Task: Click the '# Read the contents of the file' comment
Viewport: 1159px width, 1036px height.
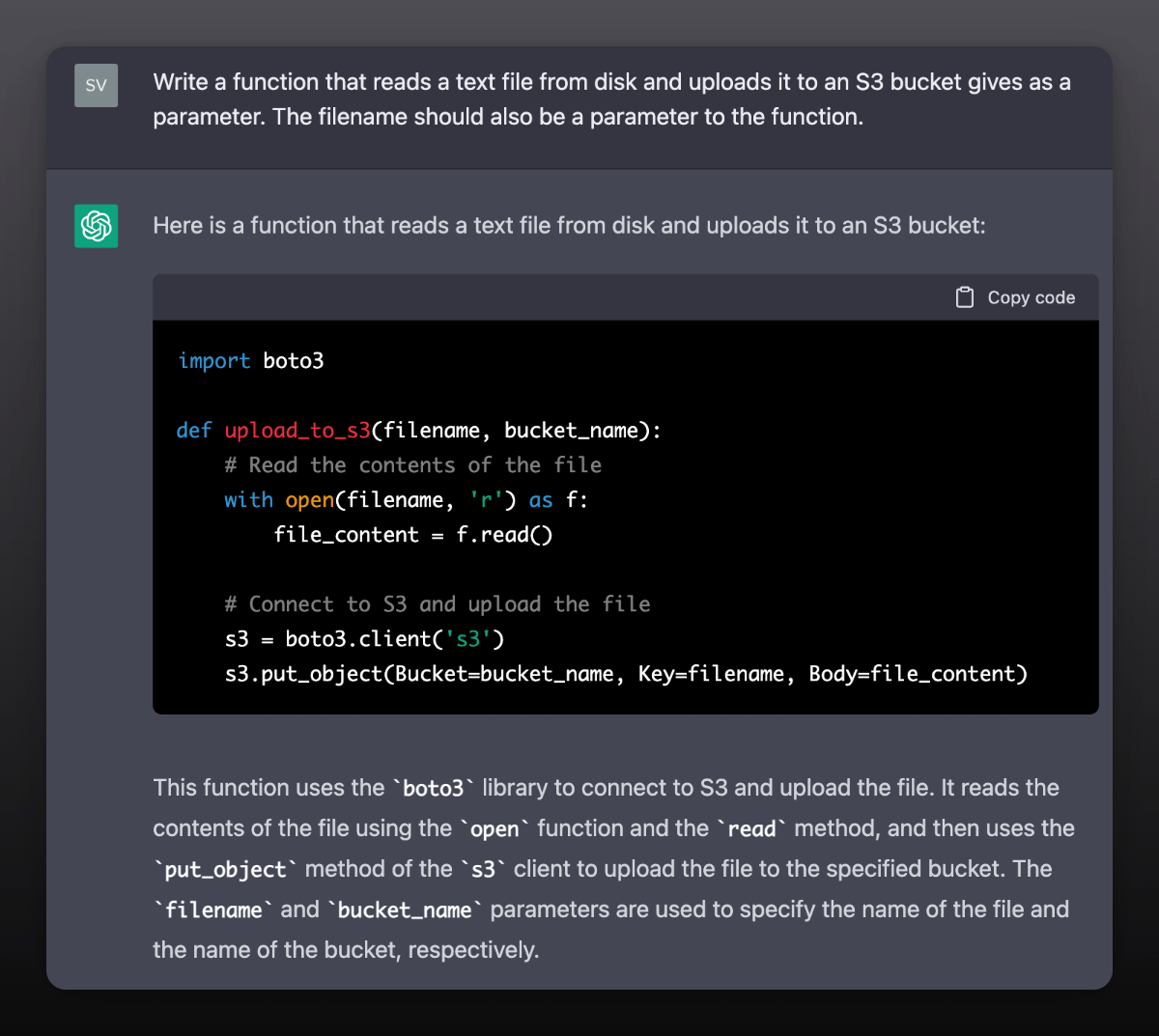Action: [413, 465]
